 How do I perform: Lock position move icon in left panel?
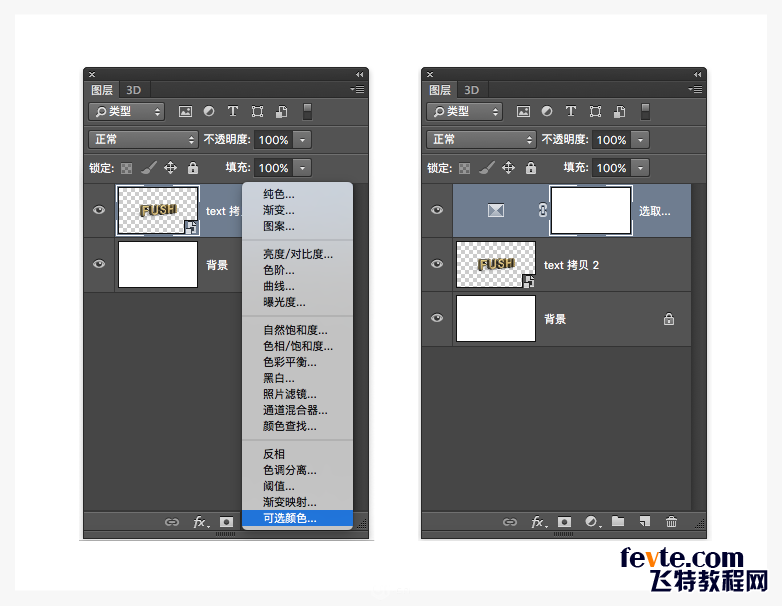[171, 168]
